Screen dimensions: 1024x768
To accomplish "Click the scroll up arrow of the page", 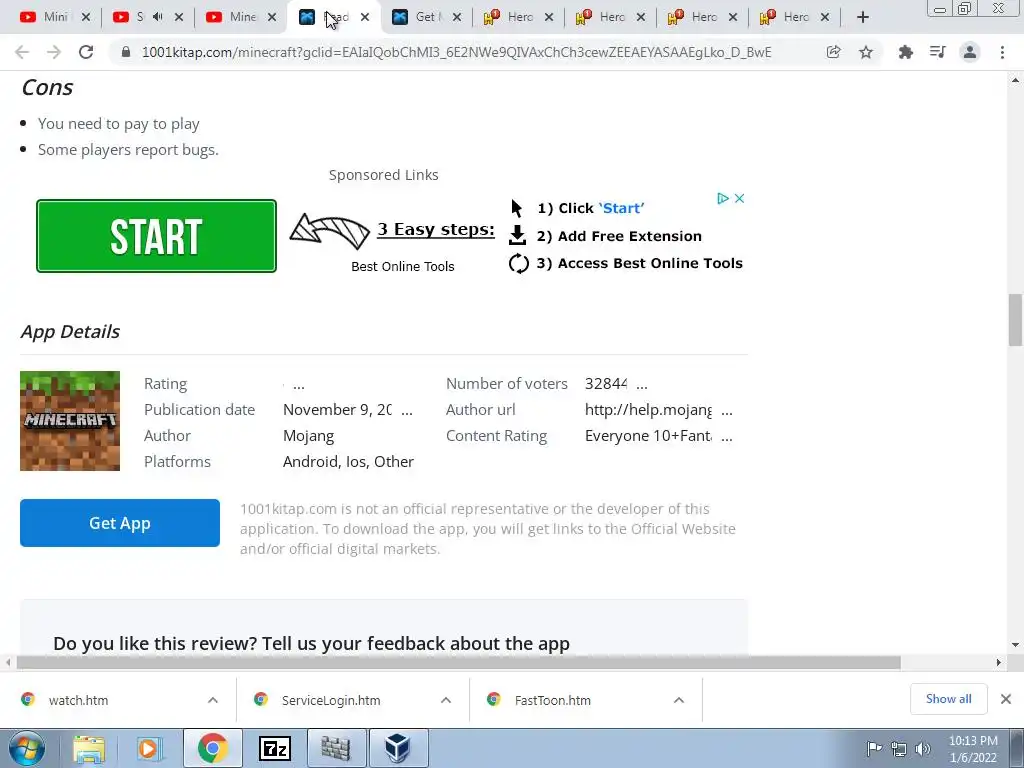I will pos(1015,80).
